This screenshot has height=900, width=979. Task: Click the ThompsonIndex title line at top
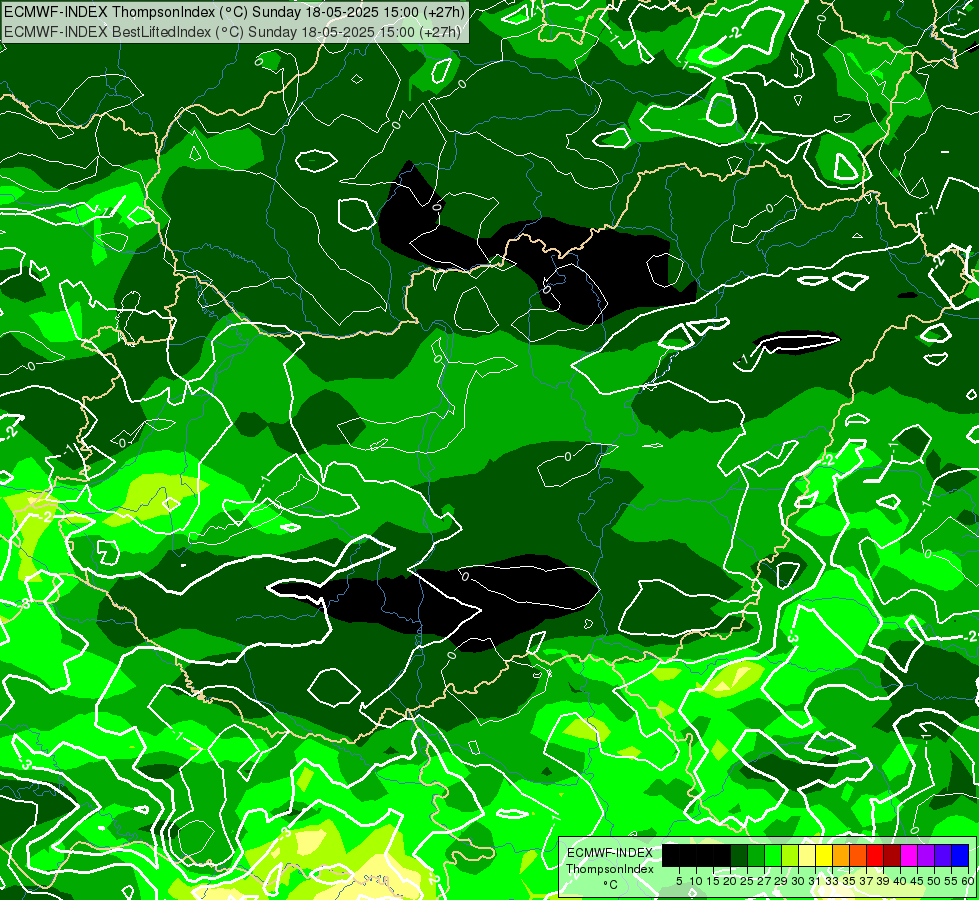(235, 11)
